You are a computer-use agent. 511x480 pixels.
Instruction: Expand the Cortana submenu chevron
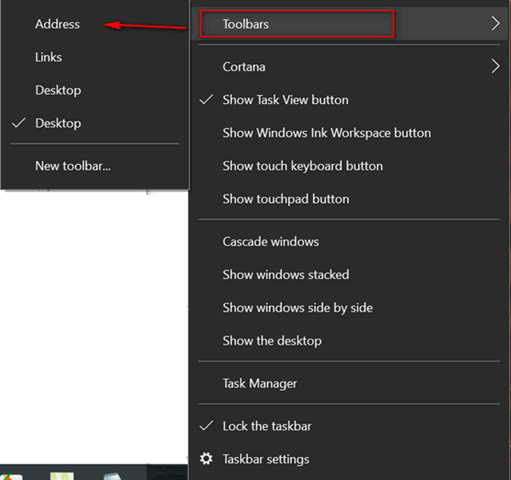coord(495,66)
